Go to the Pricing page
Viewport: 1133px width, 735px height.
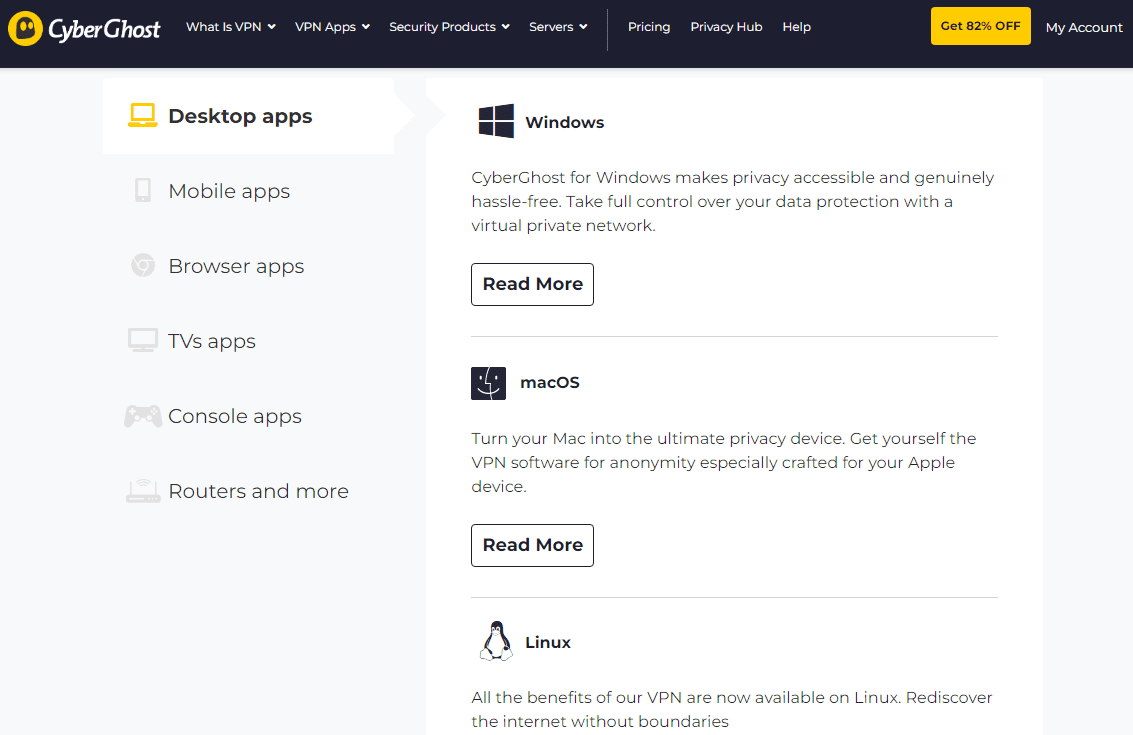pyautogui.click(x=649, y=27)
